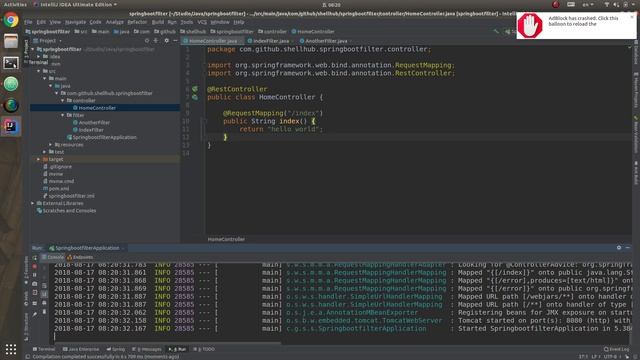Open the Event Log button
Viewport: 640px width, 360px height.
coord(616,349)
